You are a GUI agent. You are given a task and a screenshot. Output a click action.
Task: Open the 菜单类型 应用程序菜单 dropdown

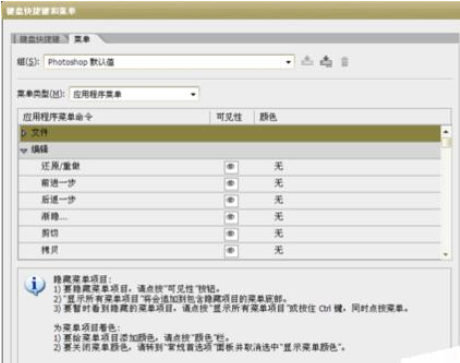[x=134, y=94]
